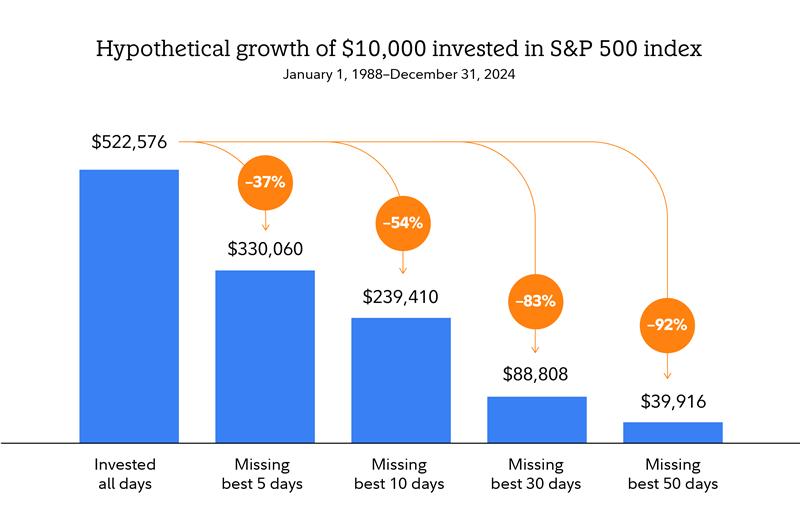This screenshot has width=800, height=513.
Task: Click the orange -54% circle badge
Action: pos(401,223)
